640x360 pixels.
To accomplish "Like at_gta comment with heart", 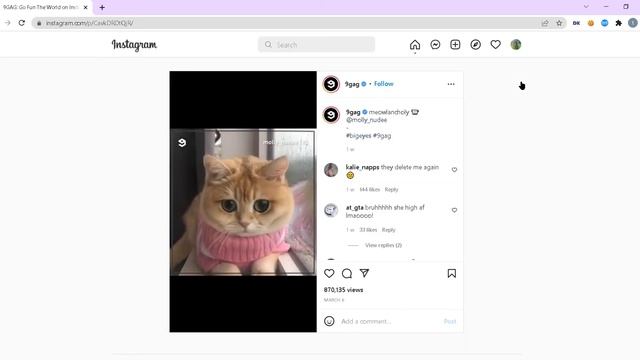I will (454, 210).
